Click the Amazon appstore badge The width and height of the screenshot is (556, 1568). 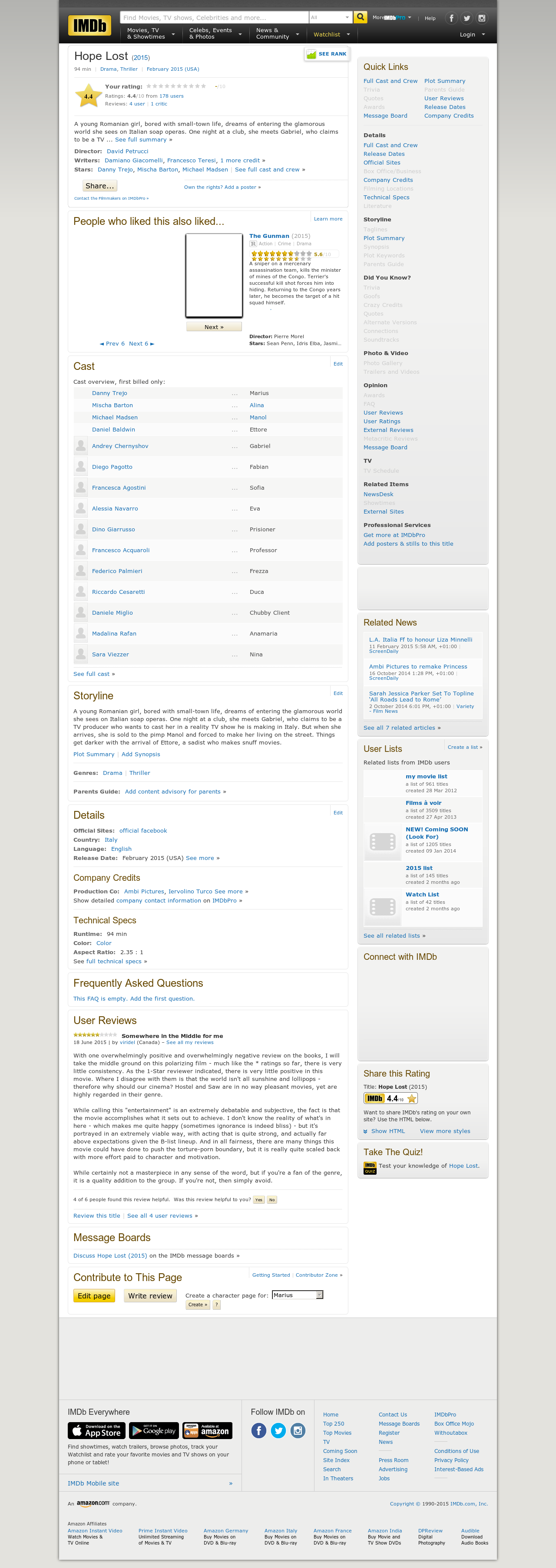pos(208,1430)
